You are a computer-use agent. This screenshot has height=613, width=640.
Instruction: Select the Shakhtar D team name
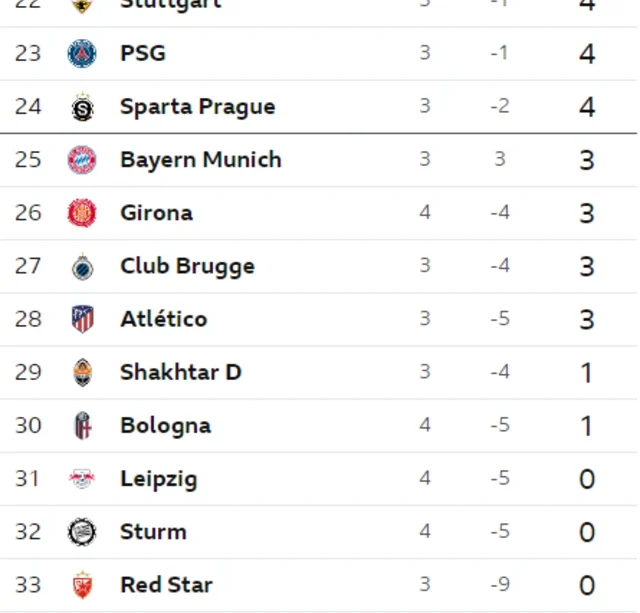[181, 372]
